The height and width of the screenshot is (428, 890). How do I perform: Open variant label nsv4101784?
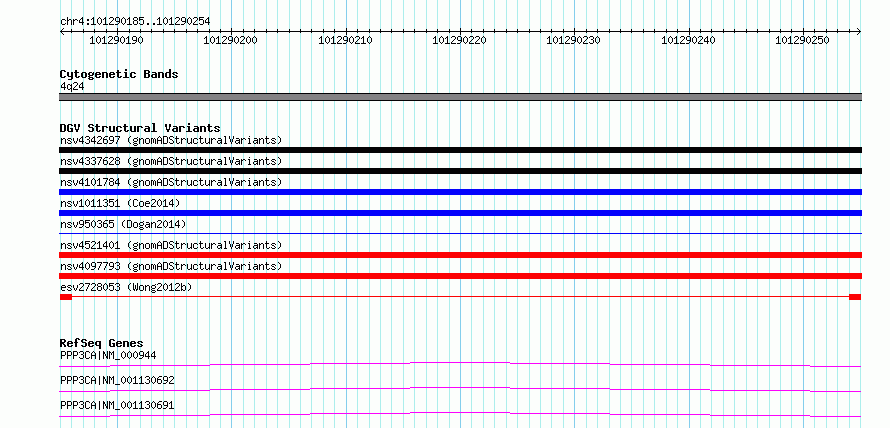click(x=171, y=182)
